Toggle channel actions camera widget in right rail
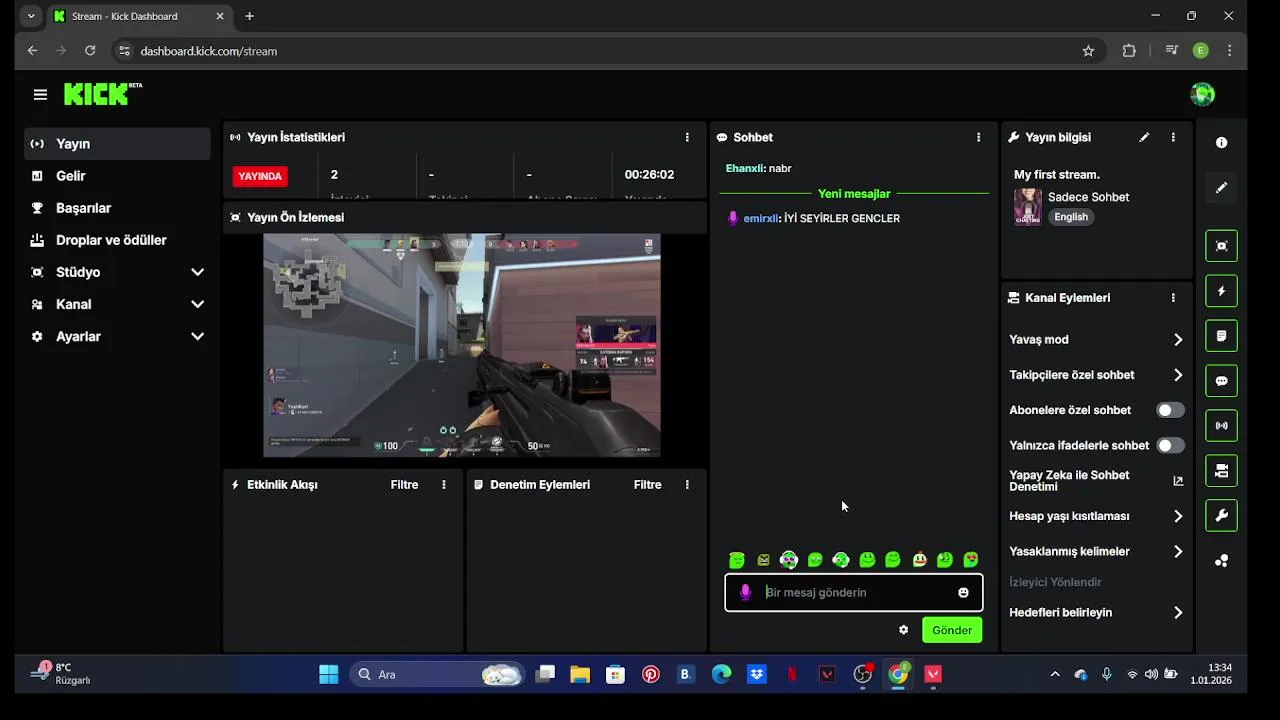 [1221, 470]
